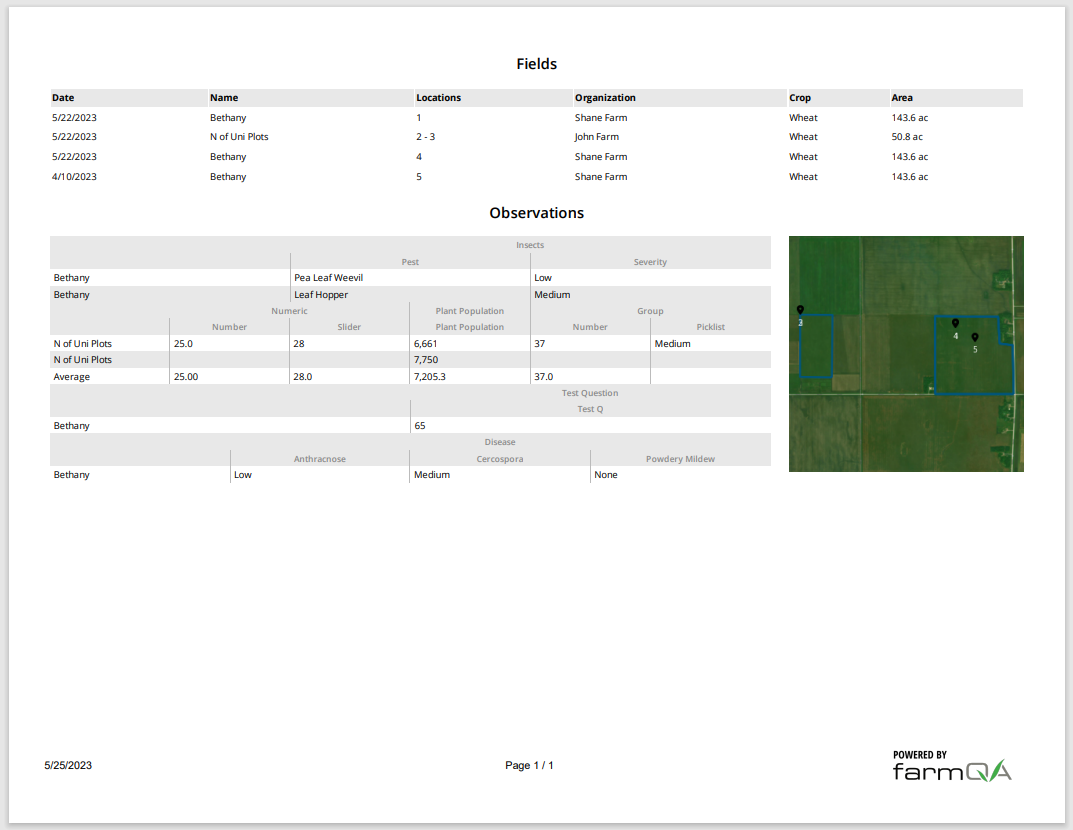Click the "Test Question" group header
1073x830 pixels.
pos(590,393)
